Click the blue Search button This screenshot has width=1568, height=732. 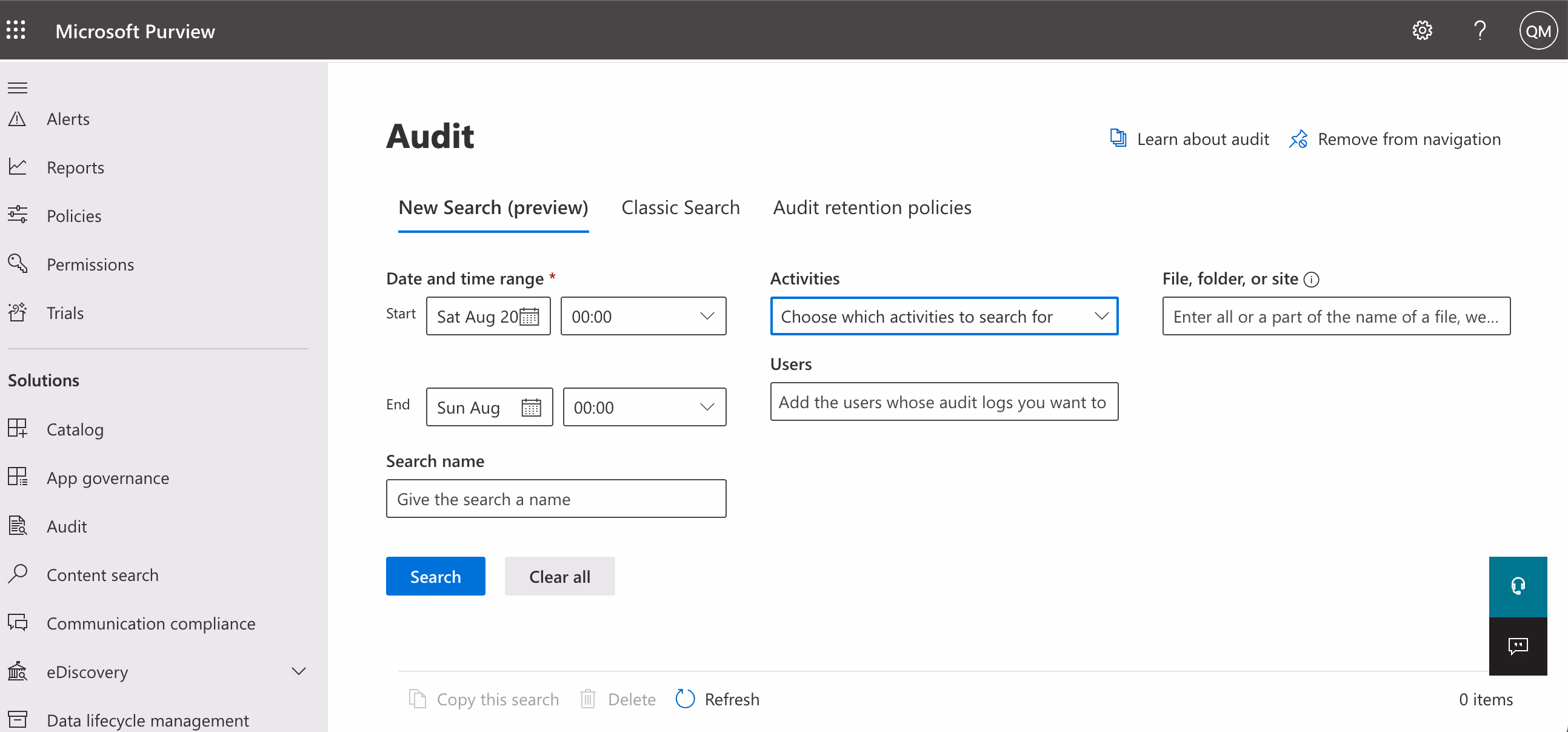(x=435, y=576)
